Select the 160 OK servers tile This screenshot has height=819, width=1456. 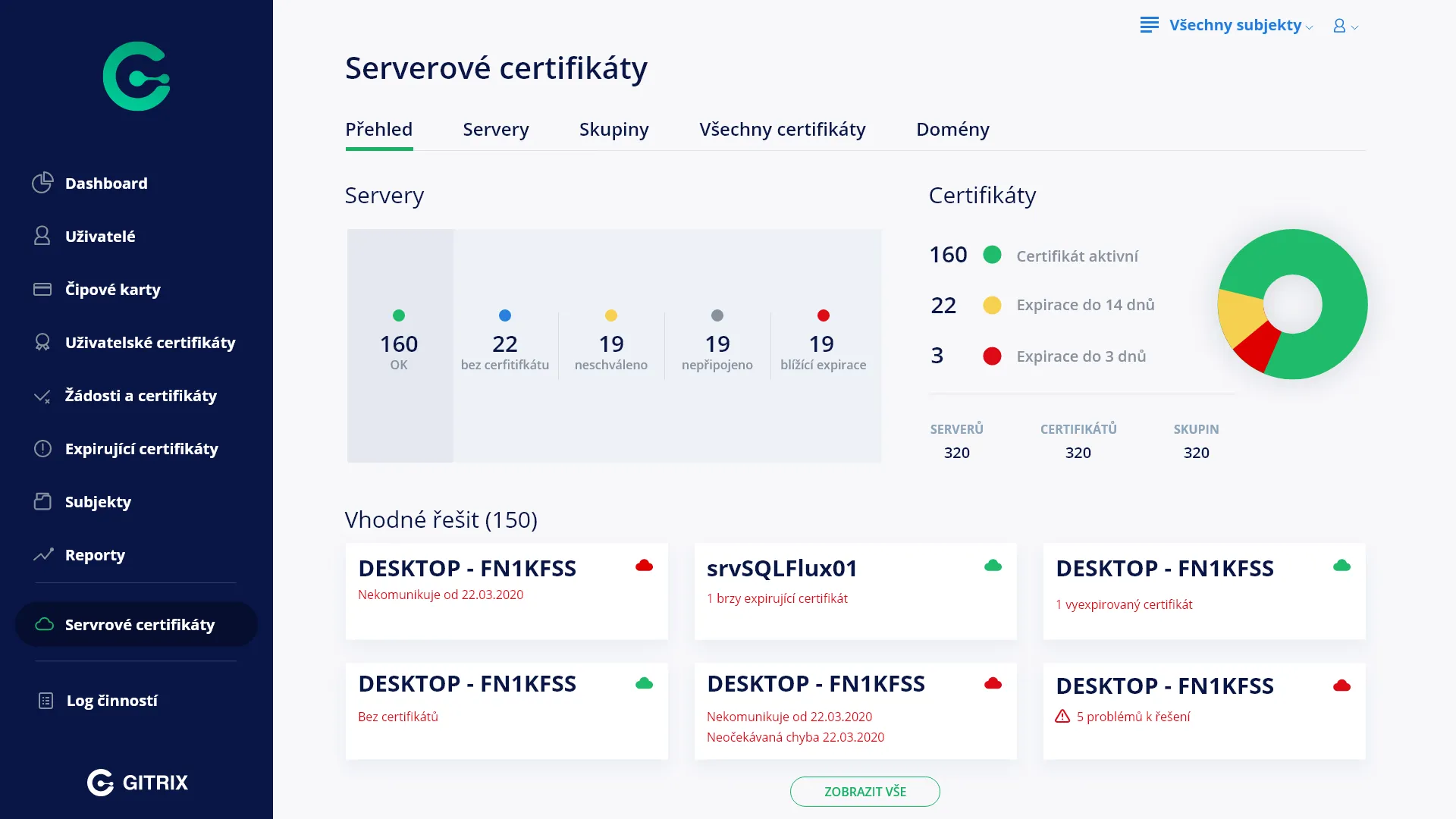coord(400,346)
